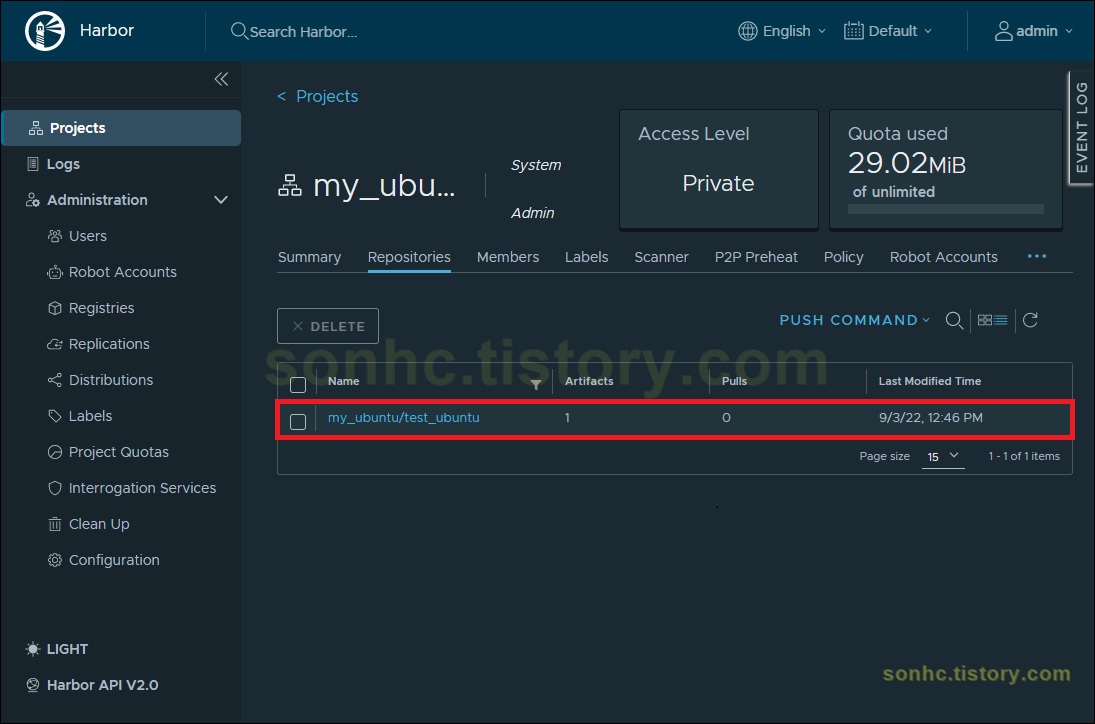1095x724 pixels.
Task: Sort by Last Modified Time header
Action: pyautogui.click(x=929, y=381)
